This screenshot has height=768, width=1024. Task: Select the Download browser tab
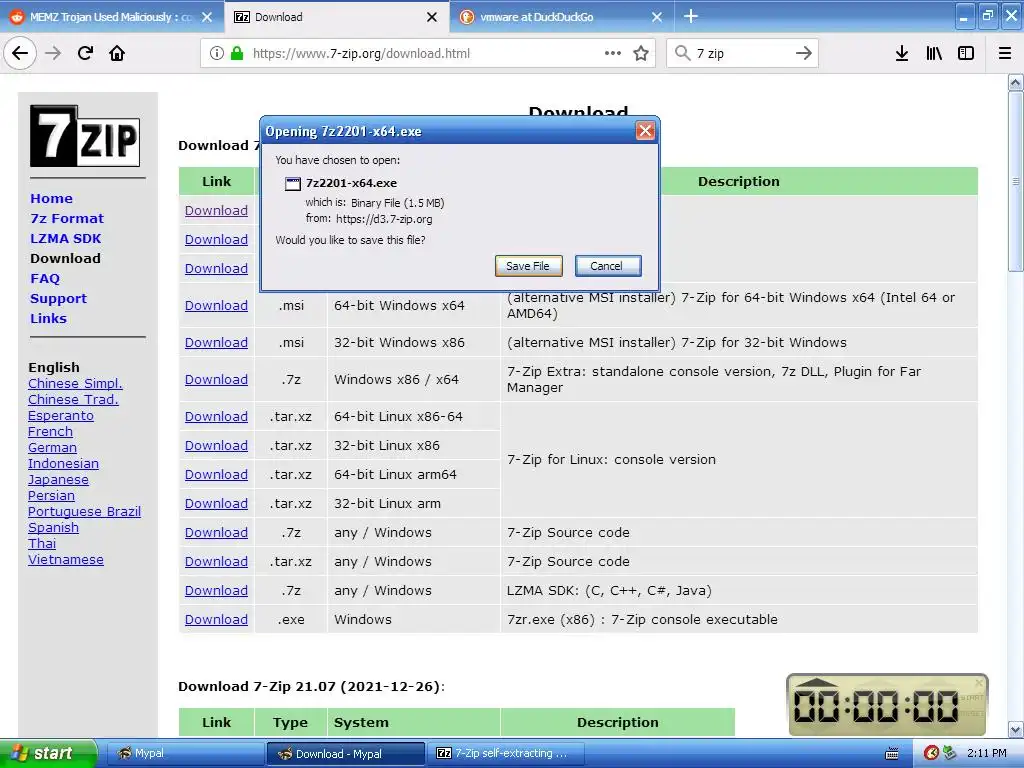tap(336, 17)
